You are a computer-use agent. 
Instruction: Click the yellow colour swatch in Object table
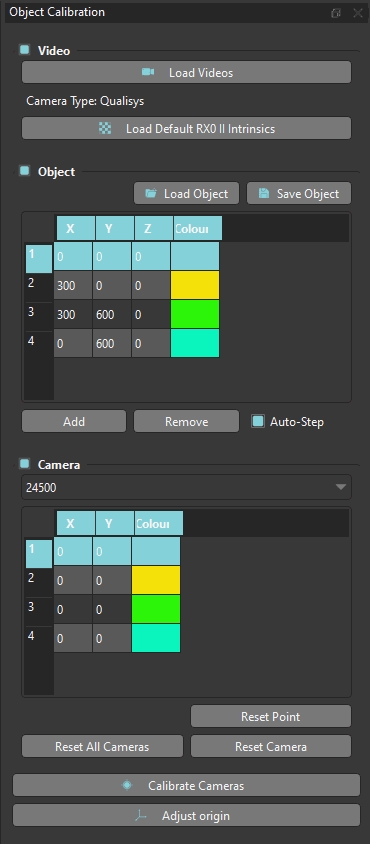195,285
